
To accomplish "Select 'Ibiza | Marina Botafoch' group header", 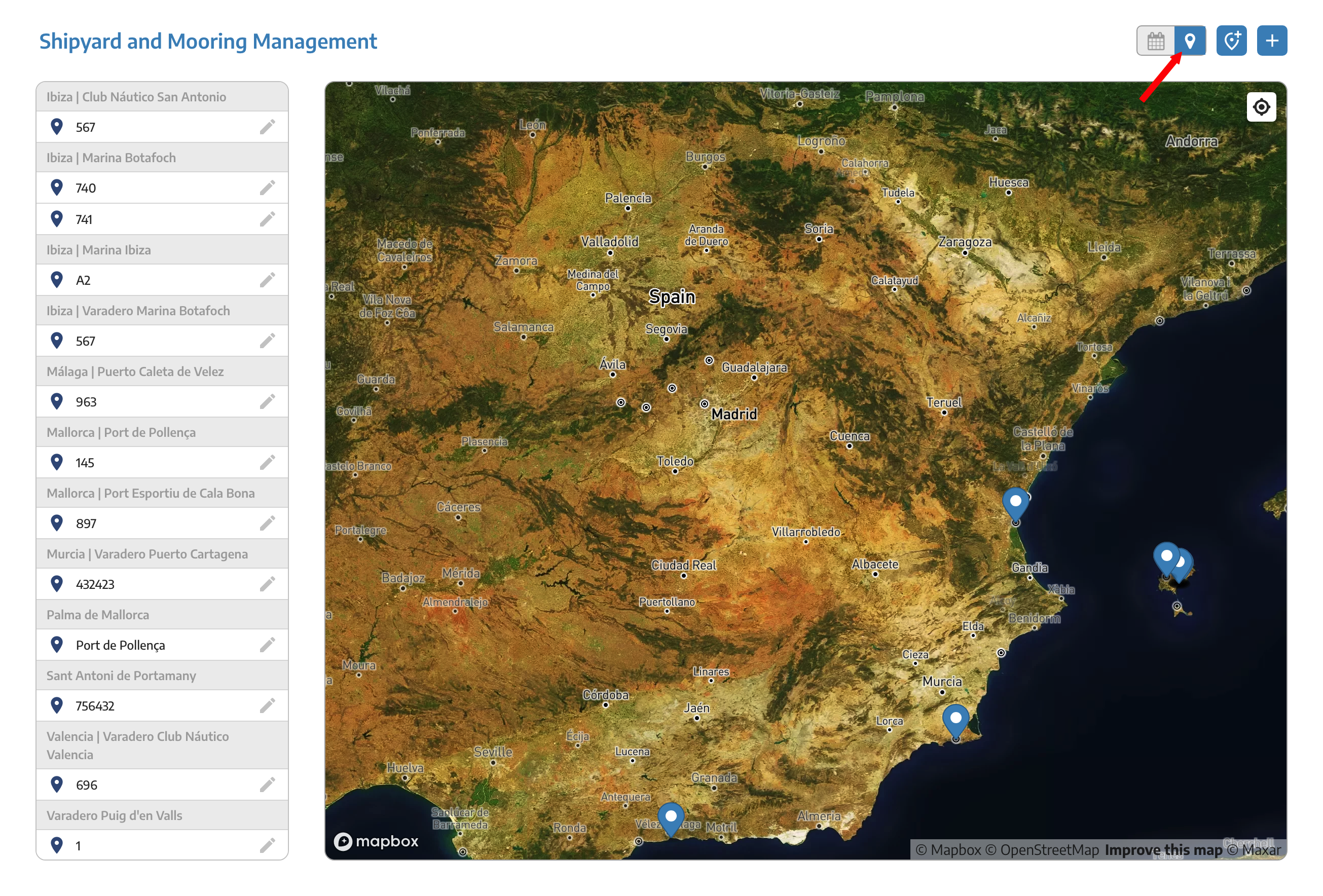I will coord(162,158).
